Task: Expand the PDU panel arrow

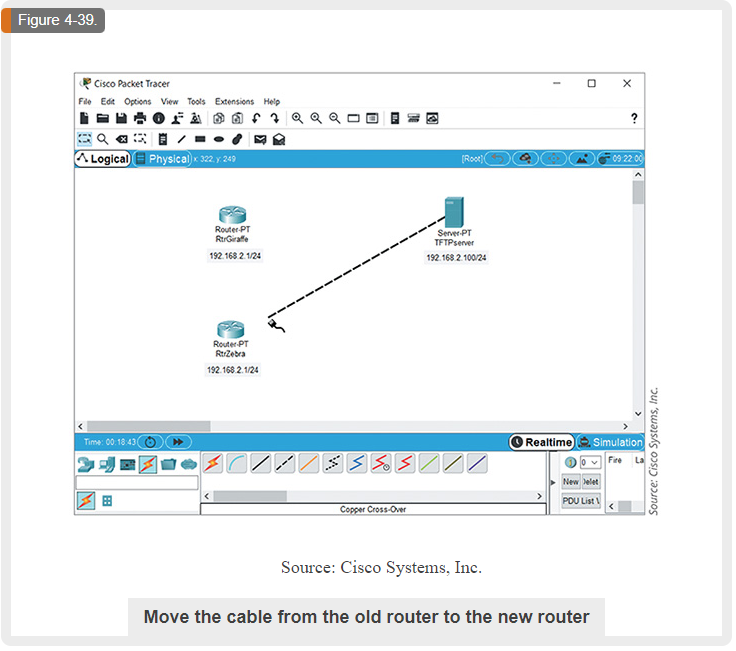Action: (x=553, y=483)
